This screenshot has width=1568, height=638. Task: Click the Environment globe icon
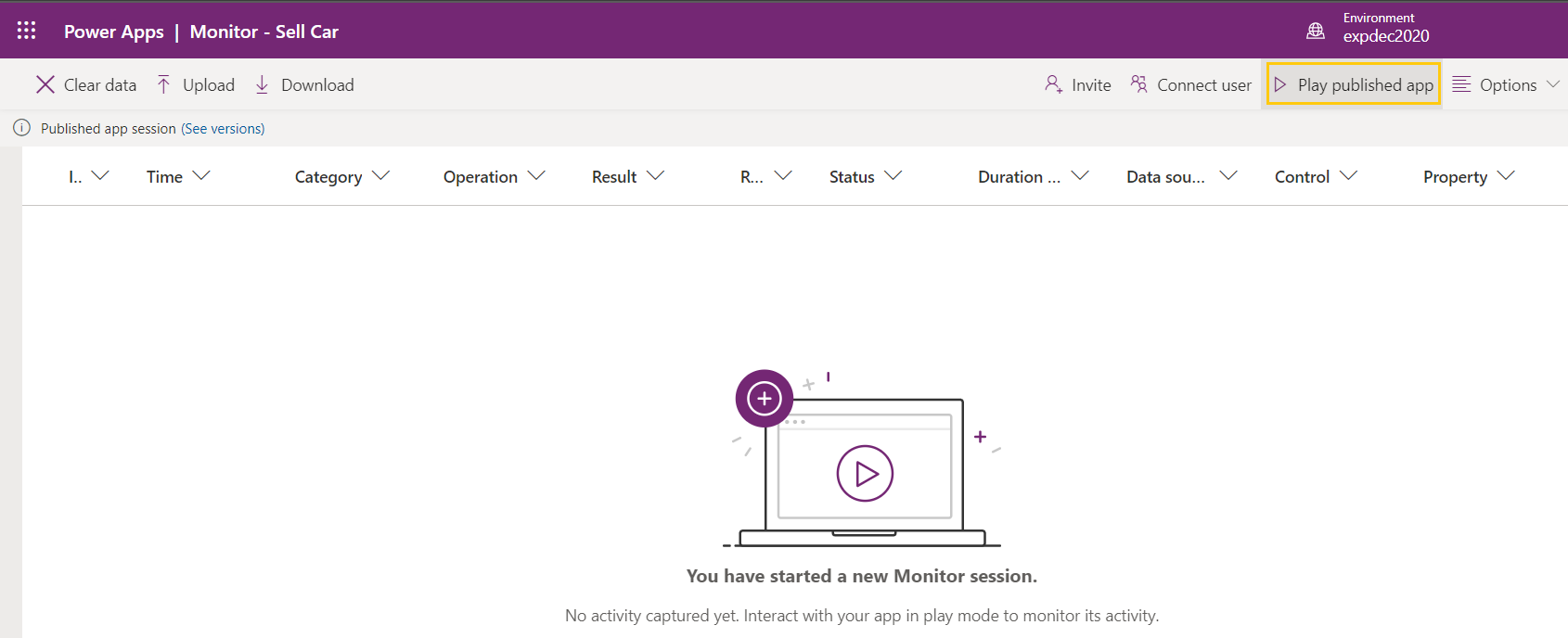(1315, 31)
